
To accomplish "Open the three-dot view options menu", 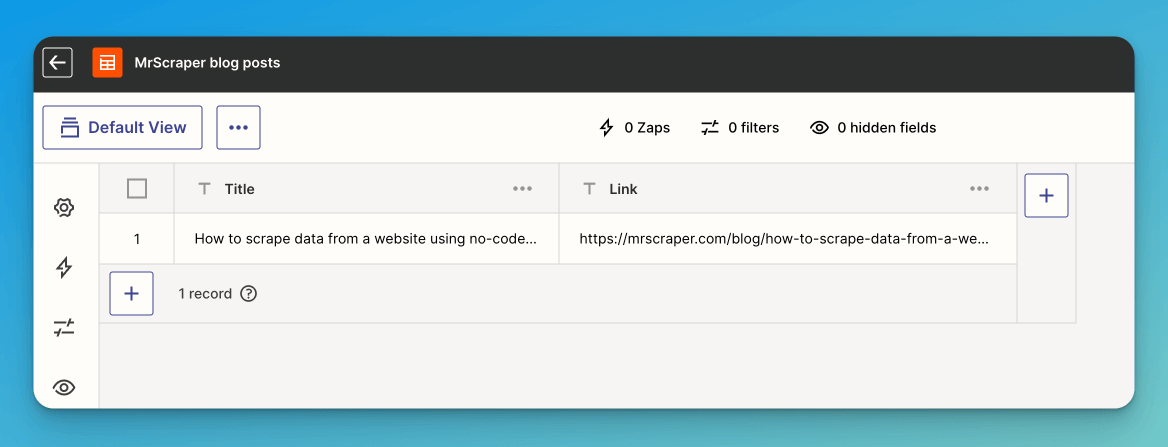I will tap(238, 127).
